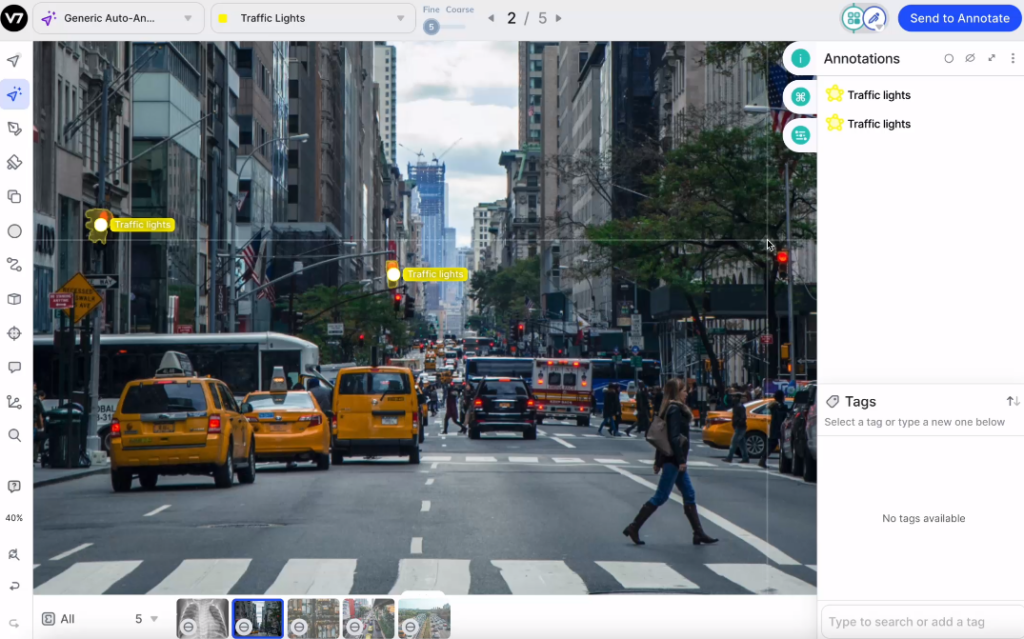Viewport: 1024px width, 639px height.
Task: Activate the Auto-Annotate tool in sidebar
Action: pyautogui.click(x=14, y=95)
